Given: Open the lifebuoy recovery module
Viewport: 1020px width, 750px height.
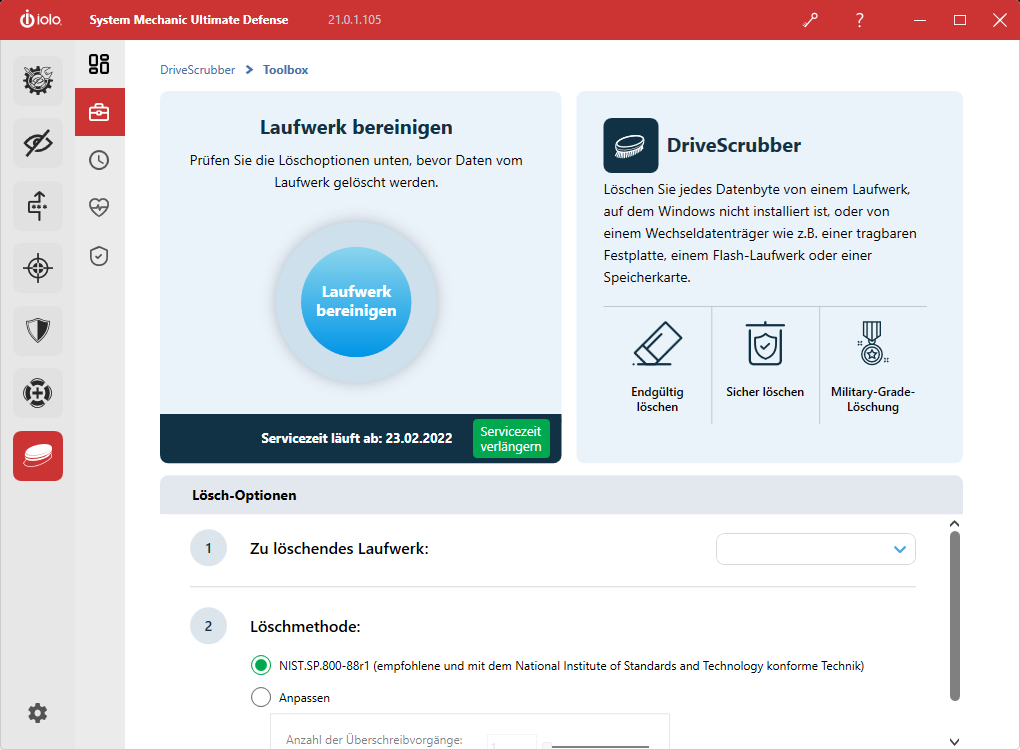Looking at the screenshot, I should point(38,393).
